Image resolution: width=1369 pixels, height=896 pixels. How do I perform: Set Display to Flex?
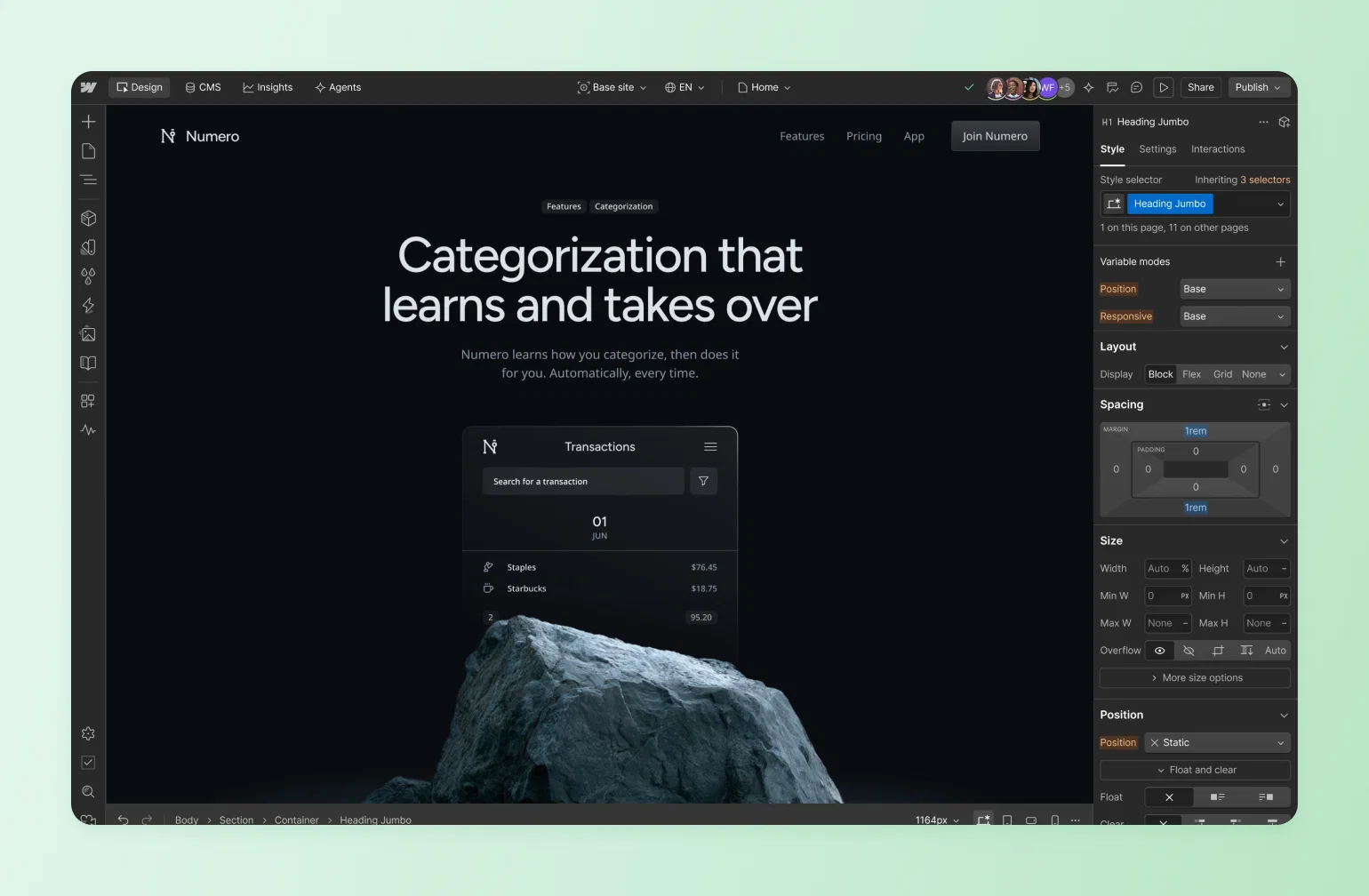tap(1191, 374)
